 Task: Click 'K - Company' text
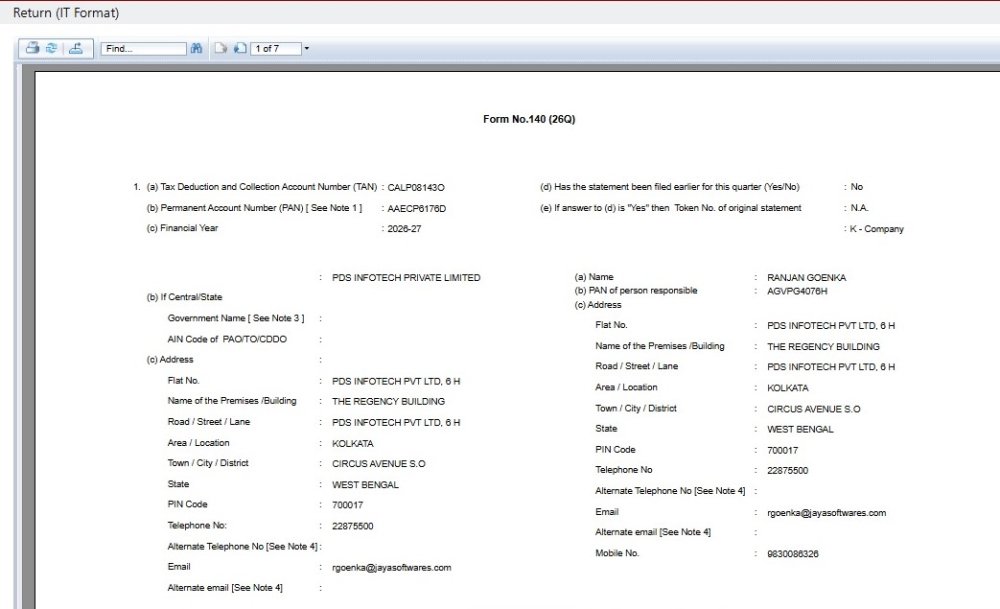click(x=876, y=229)
